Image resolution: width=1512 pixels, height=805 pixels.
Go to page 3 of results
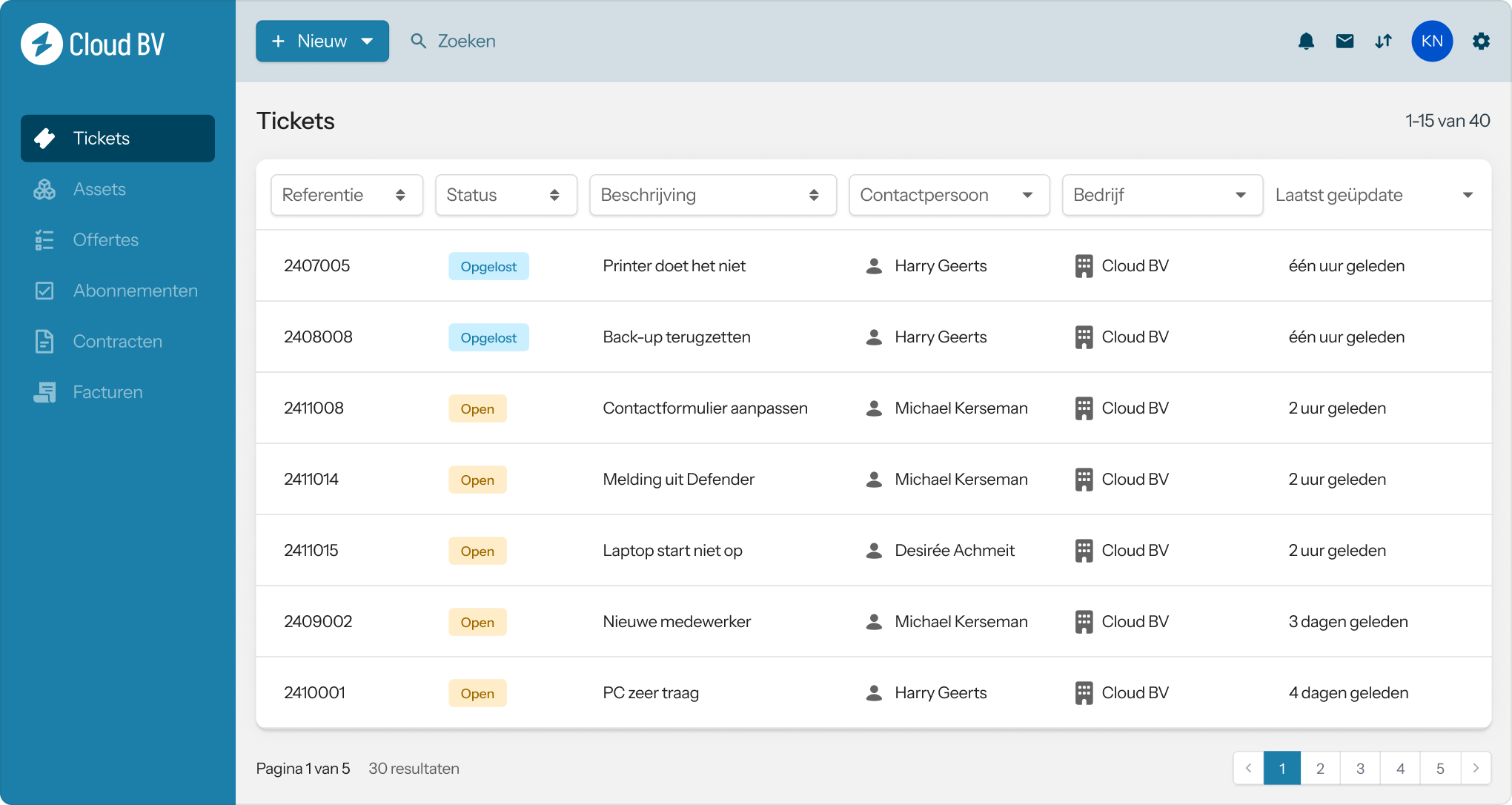(x=1360, y=768)
